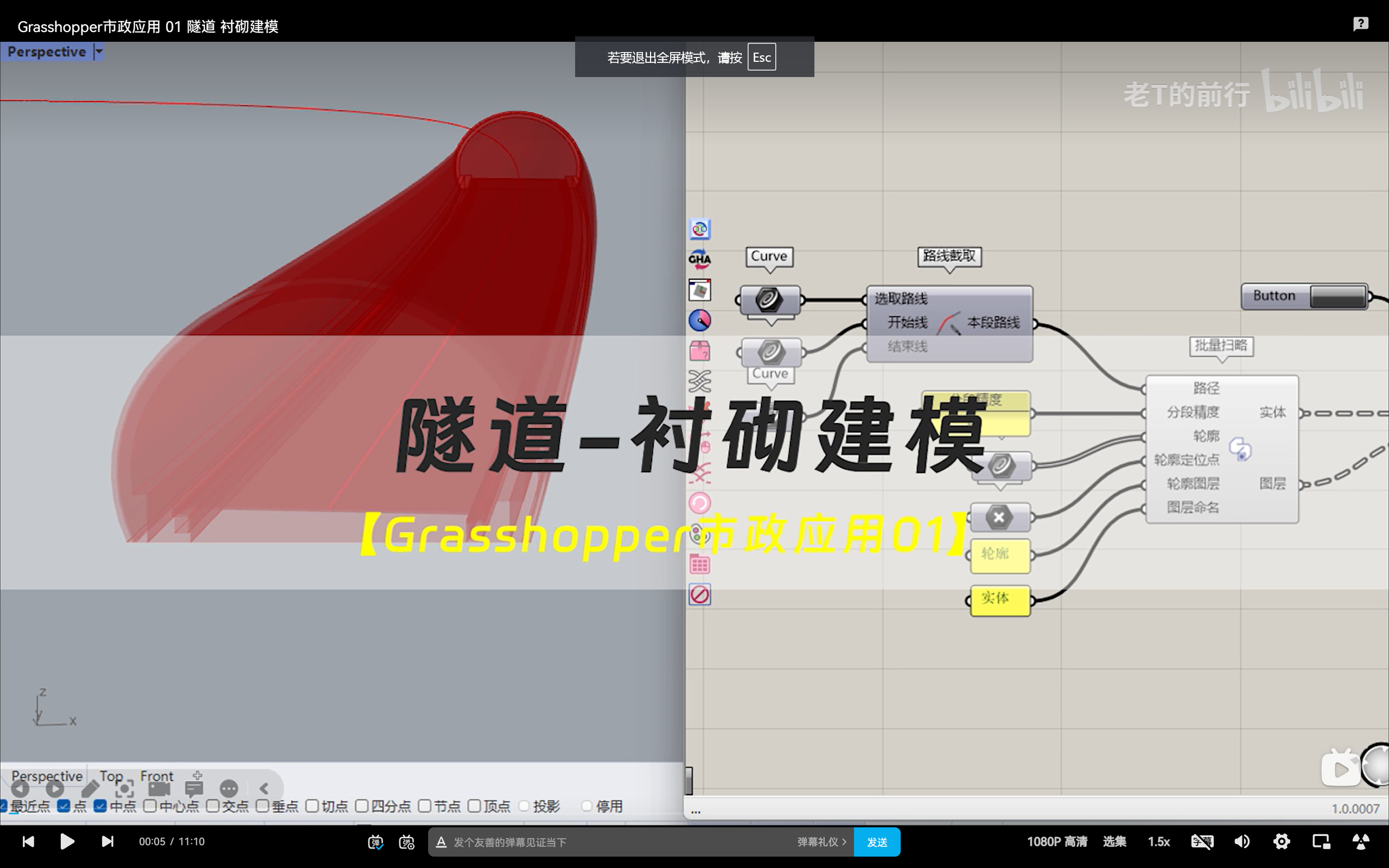Expand the Perspective viewport dropdown arrow
1389x868 pixels.
click(x=99, y=52)
